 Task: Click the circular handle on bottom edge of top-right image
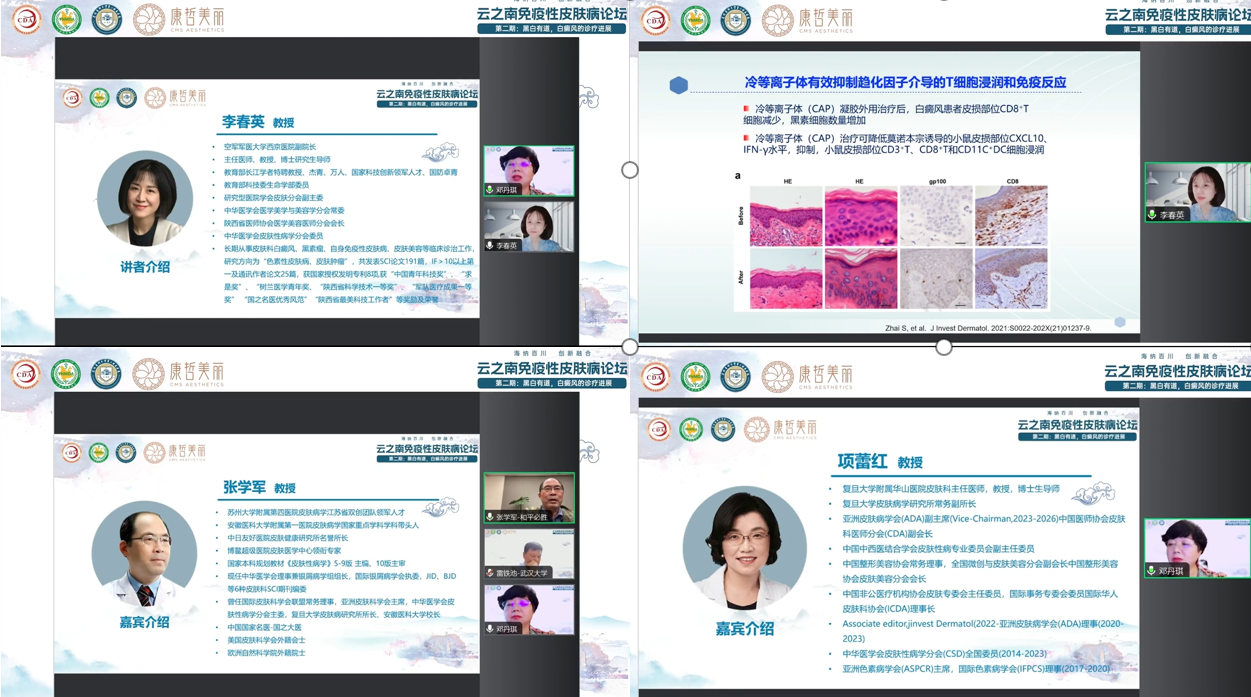(x=943, y=347)
